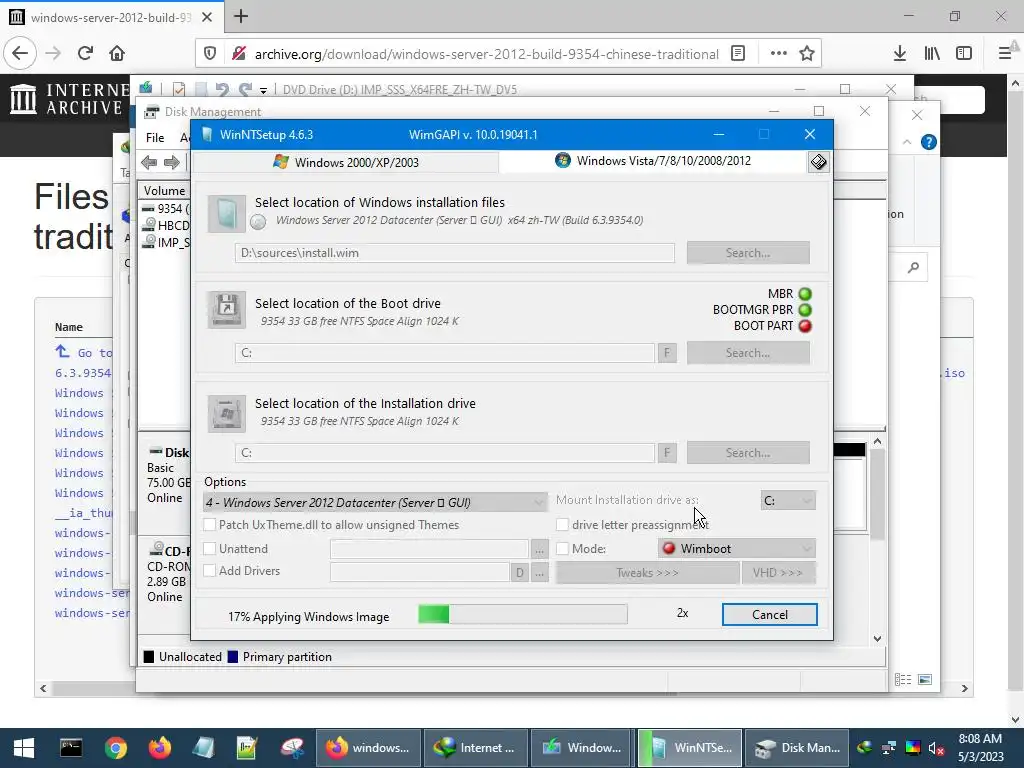
Task: Click the Explorer help question mark icon
Action: [929, 142]
